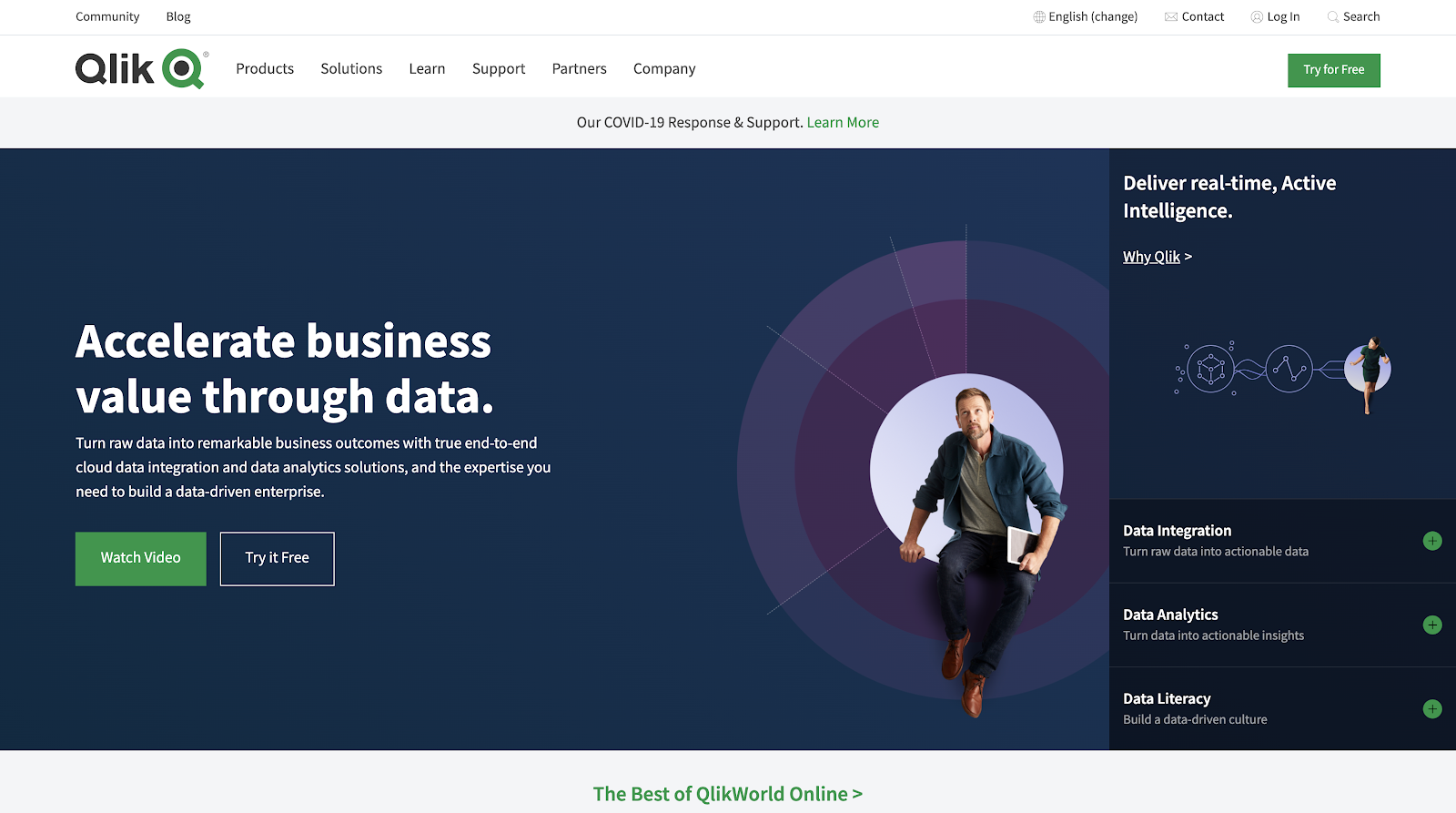Expand Data Literacy with plus icon
The height and width of the screenshot is (813, 1456).
(1432, 708)
